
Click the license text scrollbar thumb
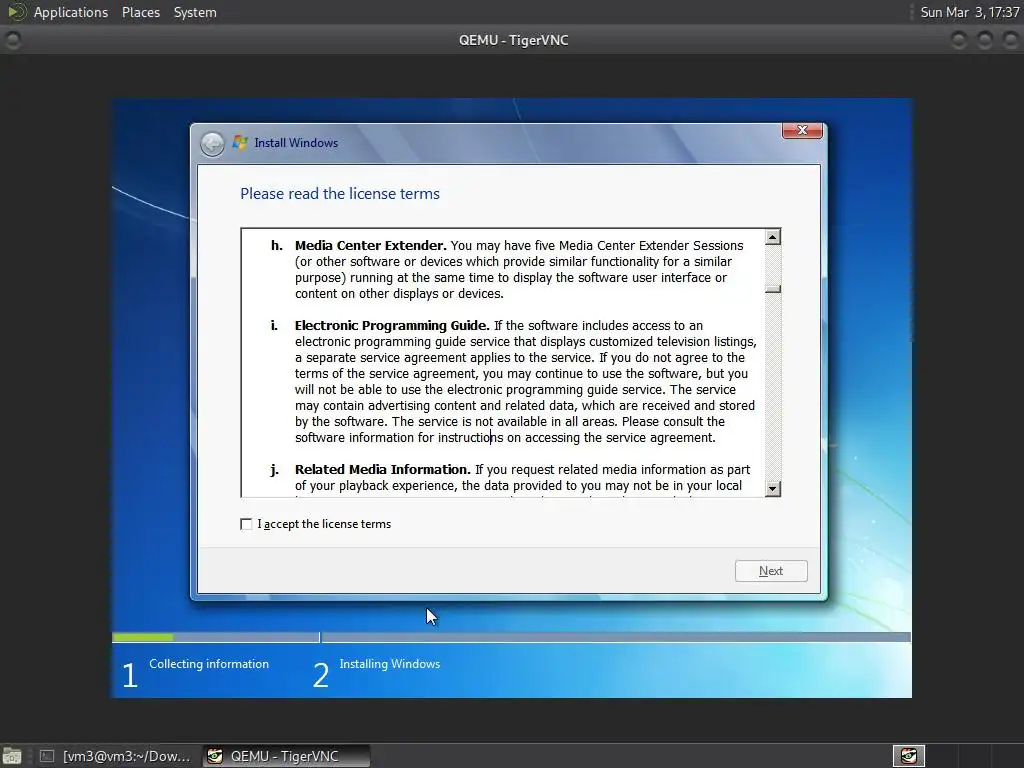coord(773,289)
